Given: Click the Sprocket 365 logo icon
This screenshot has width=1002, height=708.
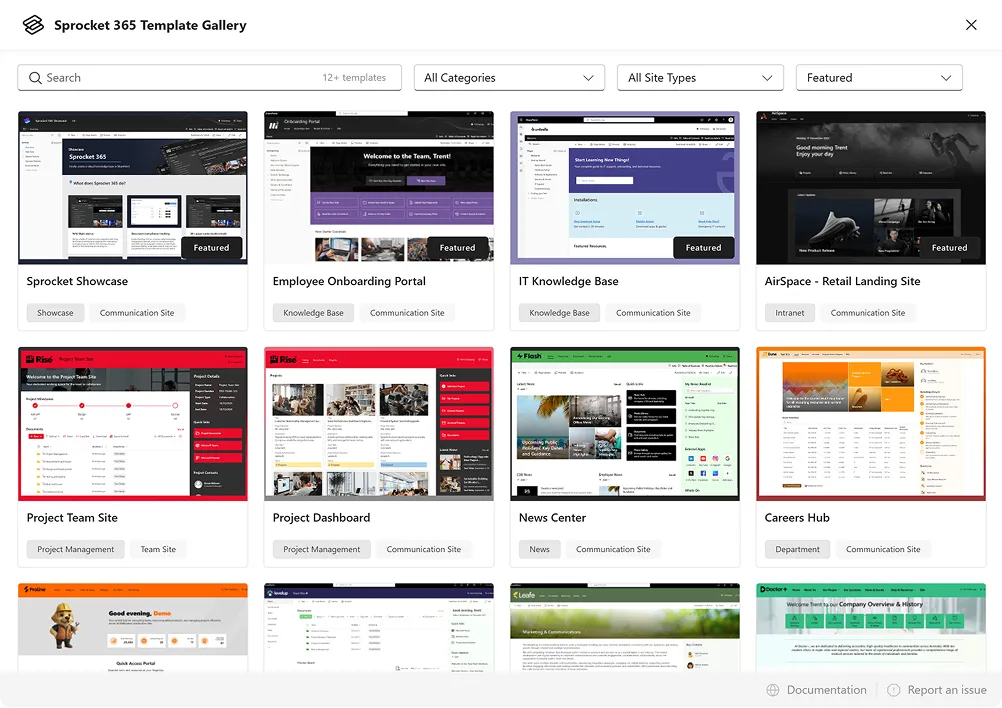Looking at the screenshot, I should tap(33, 25).
